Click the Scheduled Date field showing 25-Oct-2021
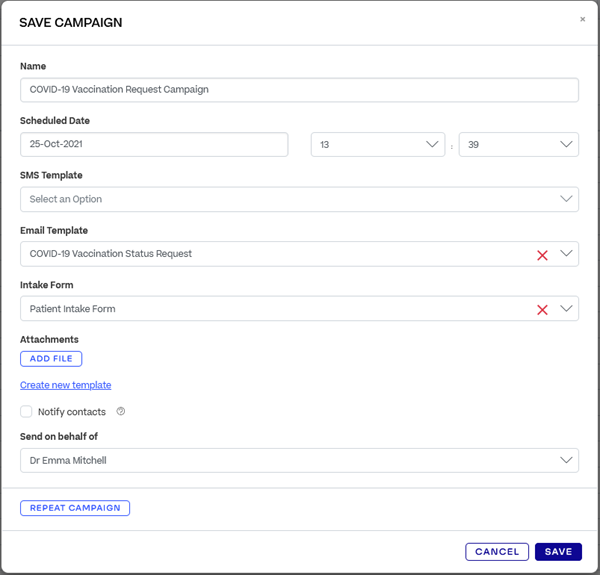Viewport: 600px width, 575px height. (154, 145)
